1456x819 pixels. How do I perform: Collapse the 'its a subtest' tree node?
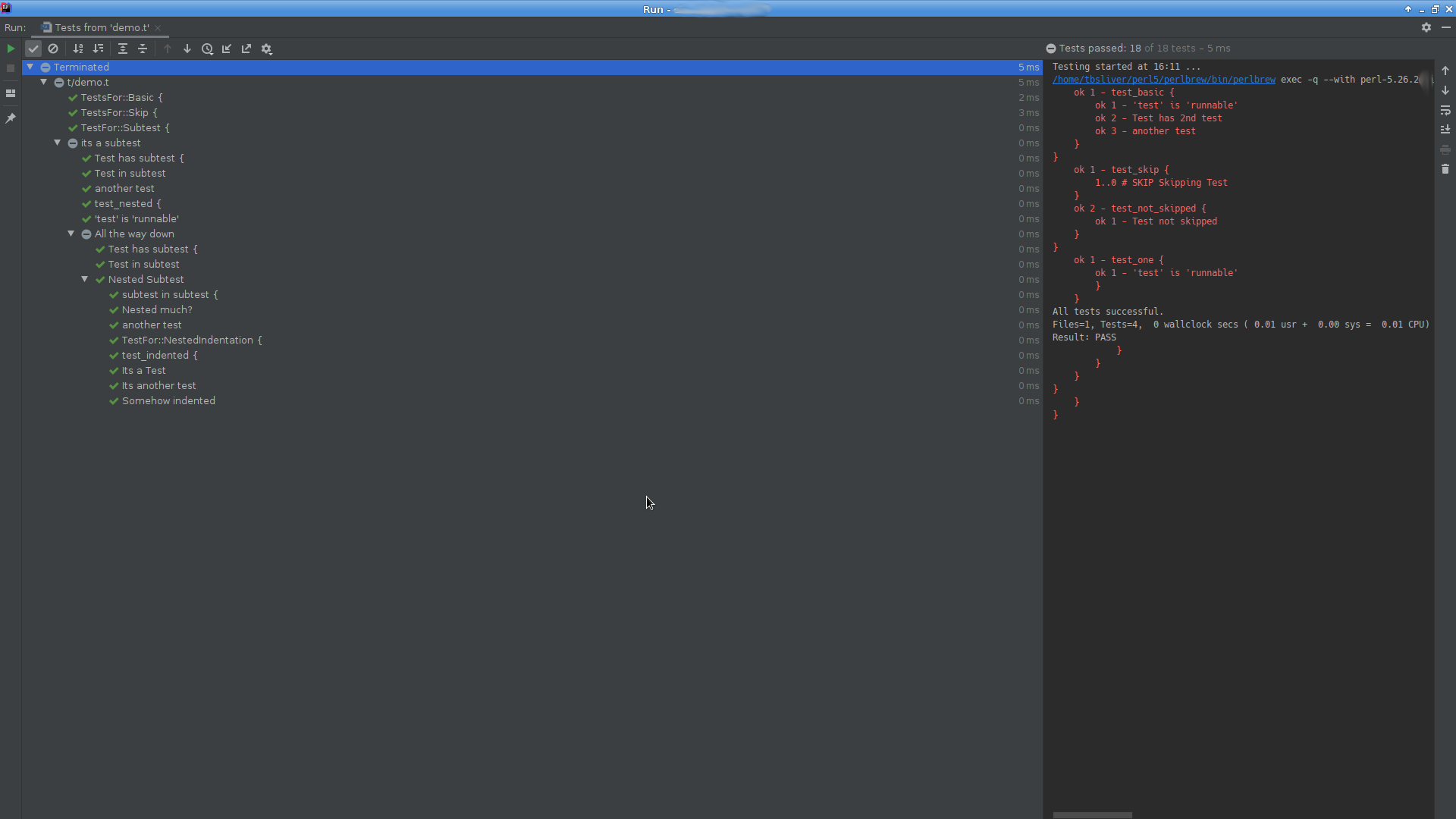click(x=58, y=143)
